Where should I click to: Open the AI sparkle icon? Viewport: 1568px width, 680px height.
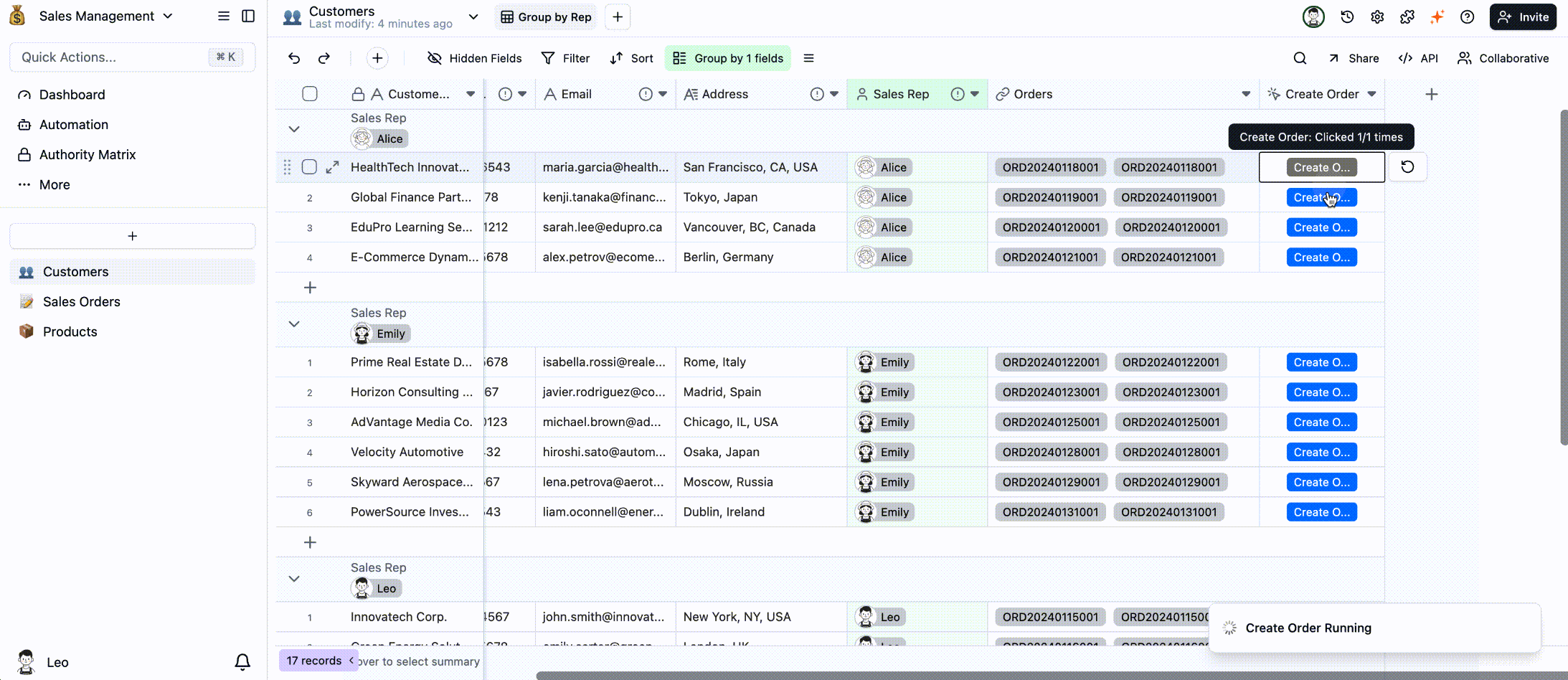tap(1437, 16)
